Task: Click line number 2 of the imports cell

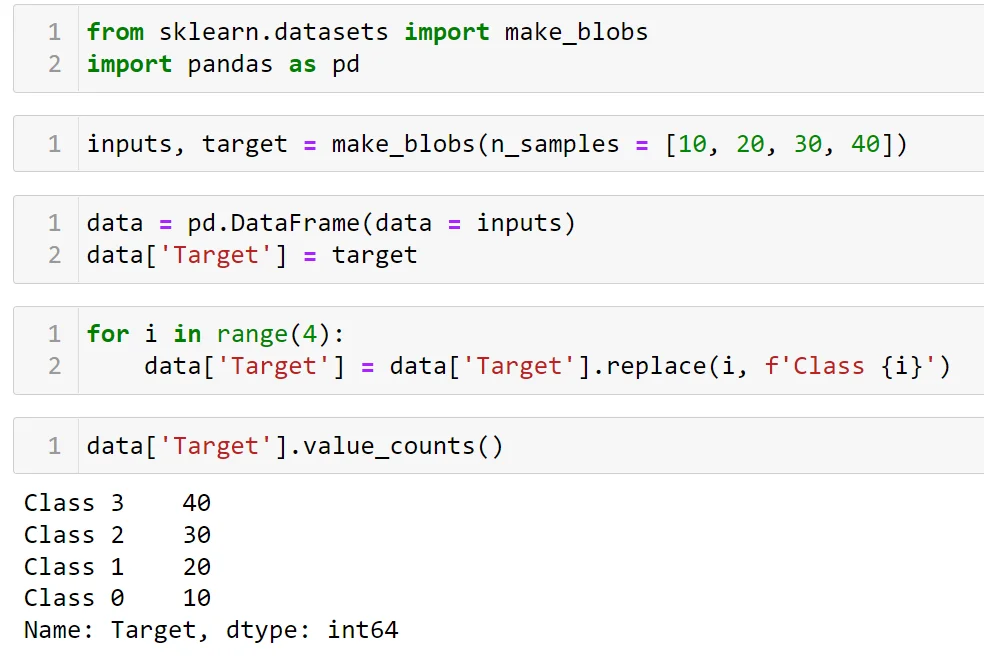Action: pos(54,64)
